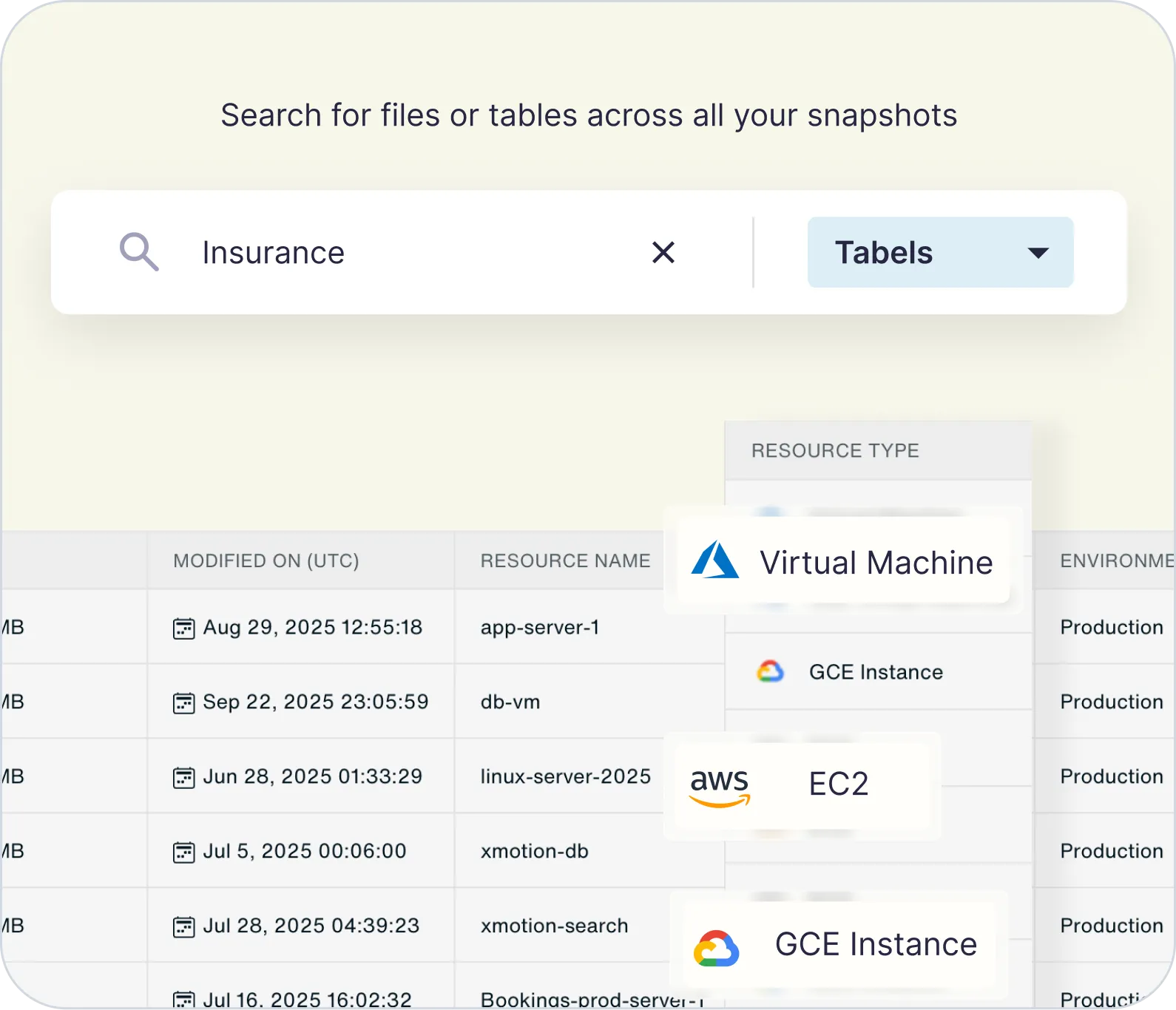Click calendar icon next to Jul 28, 2025
1176x1010 pixels.
(x=183, y=926)
